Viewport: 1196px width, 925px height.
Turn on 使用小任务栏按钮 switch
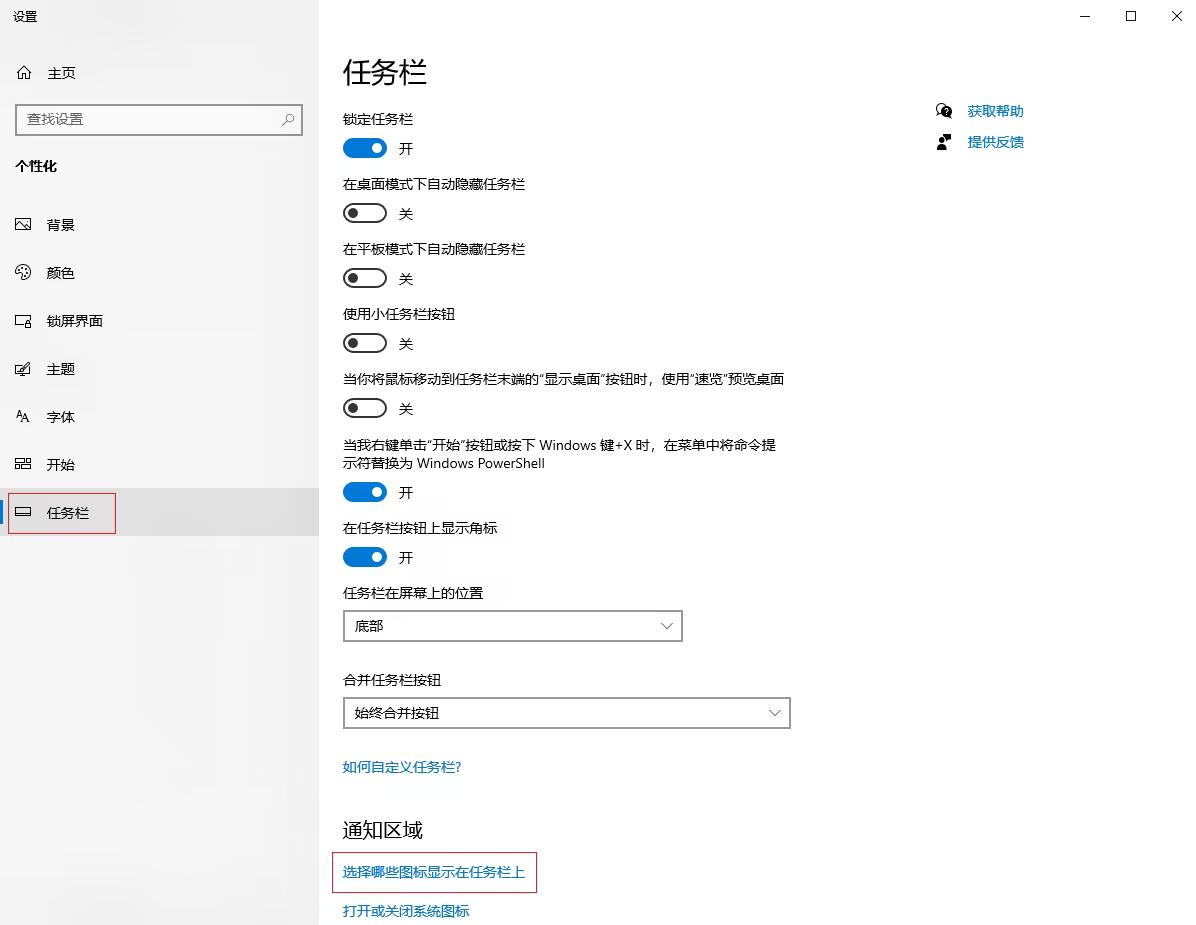pos(365,343)
